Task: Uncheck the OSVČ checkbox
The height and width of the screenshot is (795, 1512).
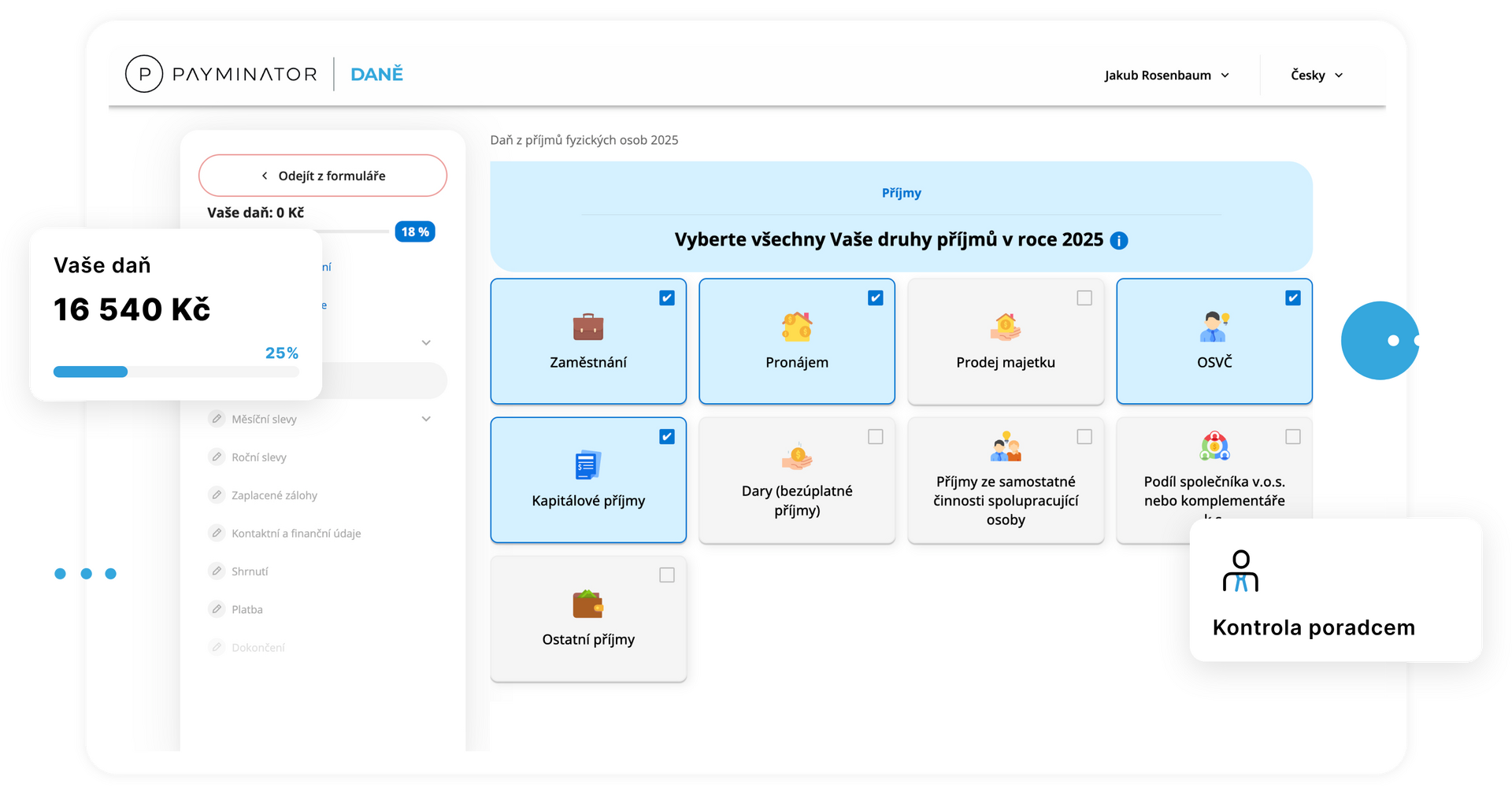Action: coord(1293,298)
